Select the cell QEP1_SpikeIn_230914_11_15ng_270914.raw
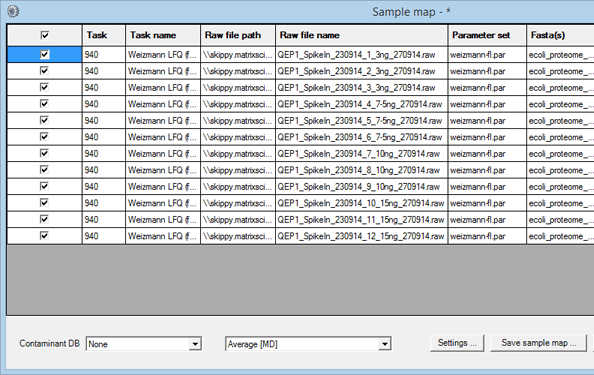594x375 pixels. pos(361,219)
